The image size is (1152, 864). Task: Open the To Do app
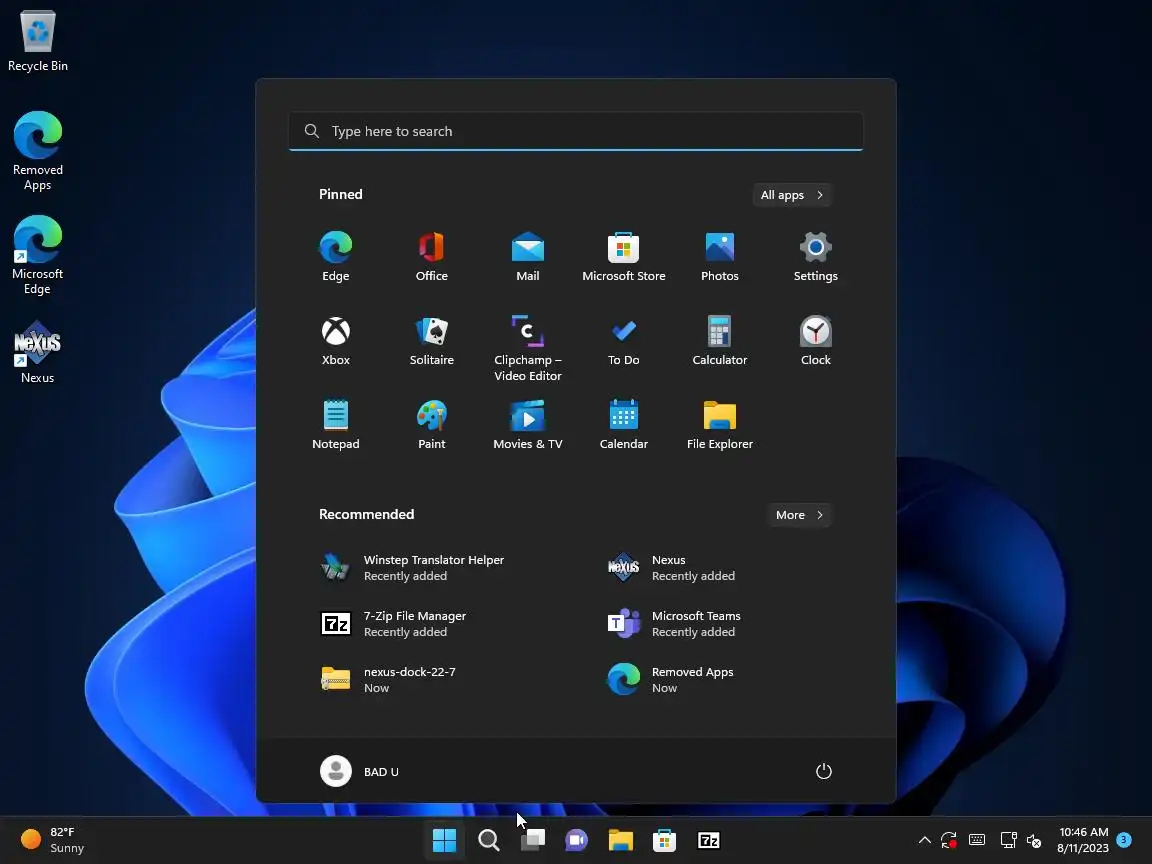pos(624,340)
